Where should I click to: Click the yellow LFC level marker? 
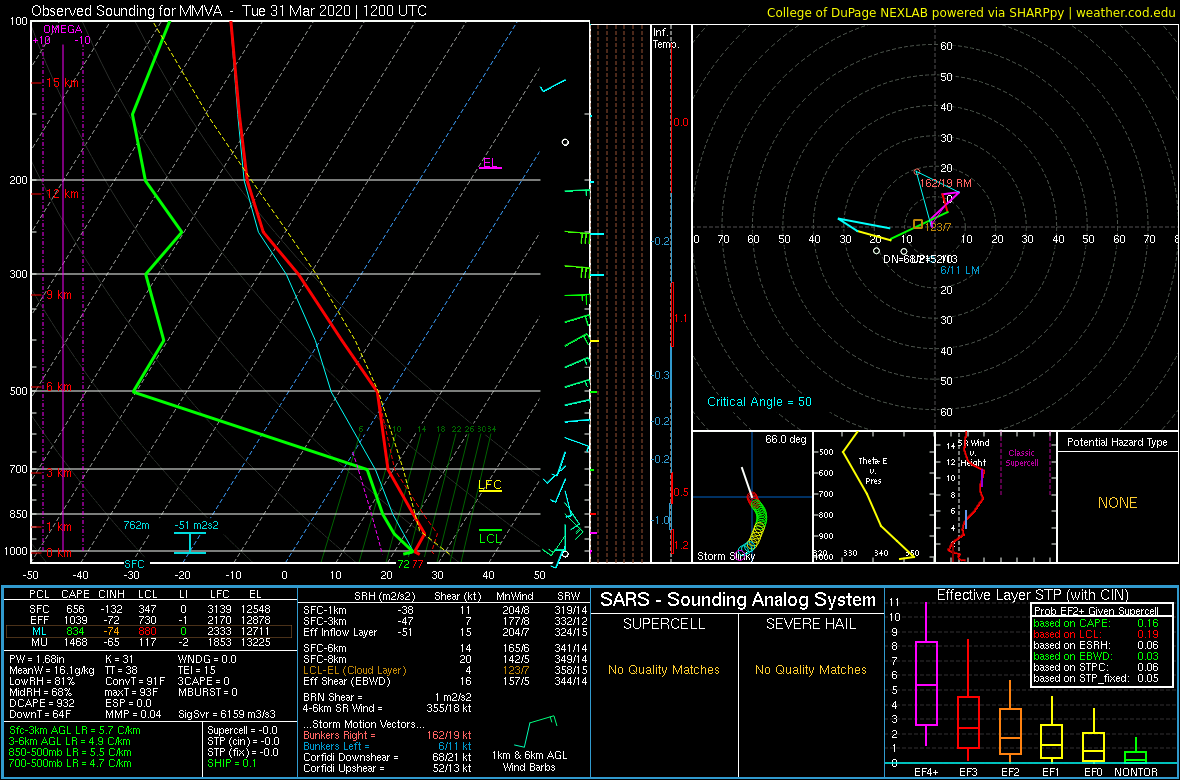(490, 486)
